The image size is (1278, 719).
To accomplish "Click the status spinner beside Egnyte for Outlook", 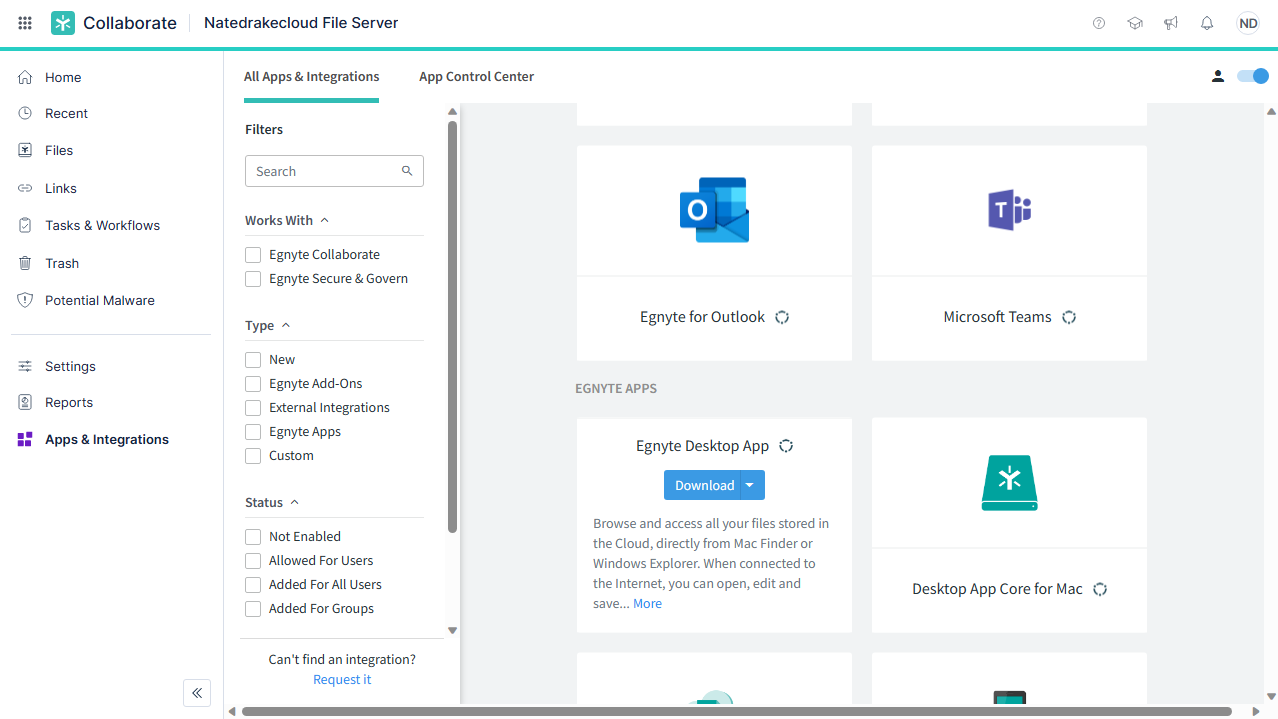I will (782, 317).
